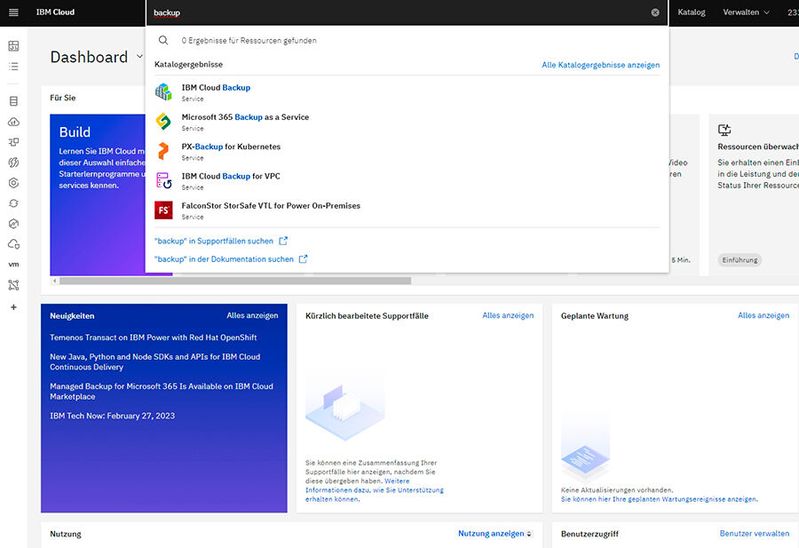Open IBM Cloud Backup for VPC result
Screen dimensions: 799x548
point(231,176)
